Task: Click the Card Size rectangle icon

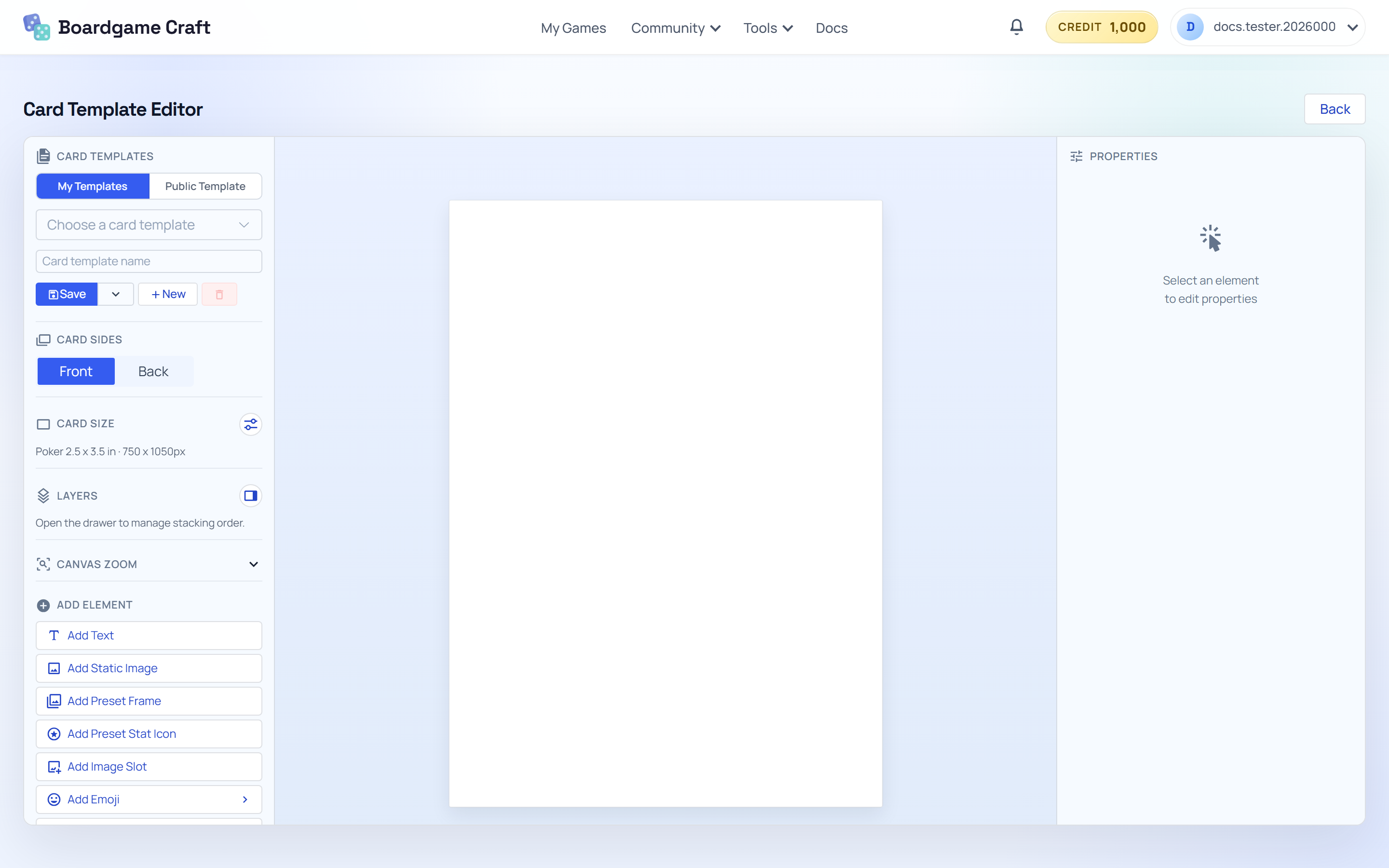Action: pyautogui.click(x=43, y=424)
